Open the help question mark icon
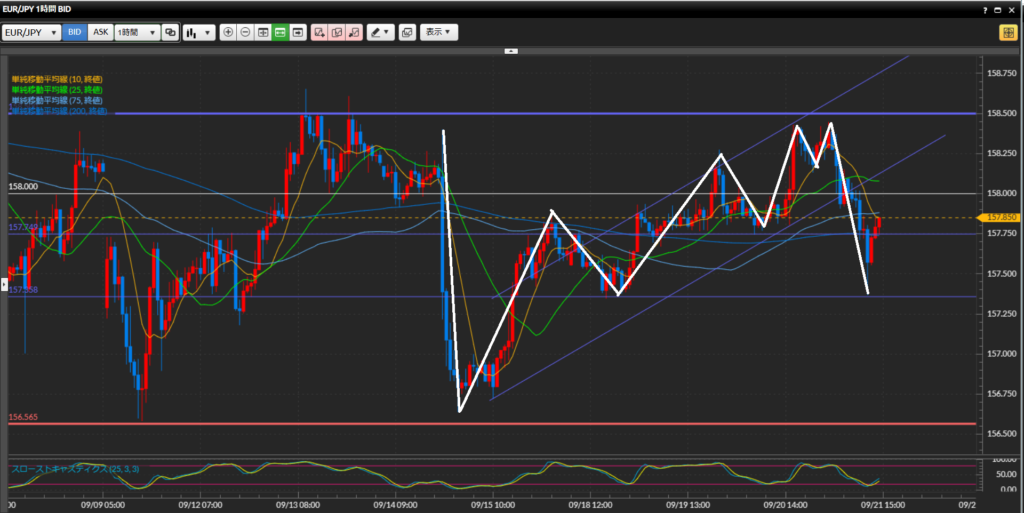This screenshot has height=513, width=1024. (985, 9)
